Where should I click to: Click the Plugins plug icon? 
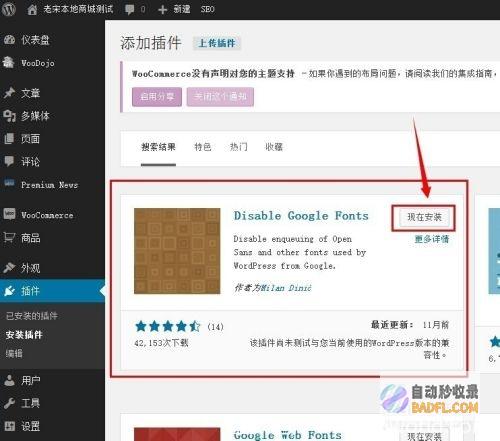[9, 291]
